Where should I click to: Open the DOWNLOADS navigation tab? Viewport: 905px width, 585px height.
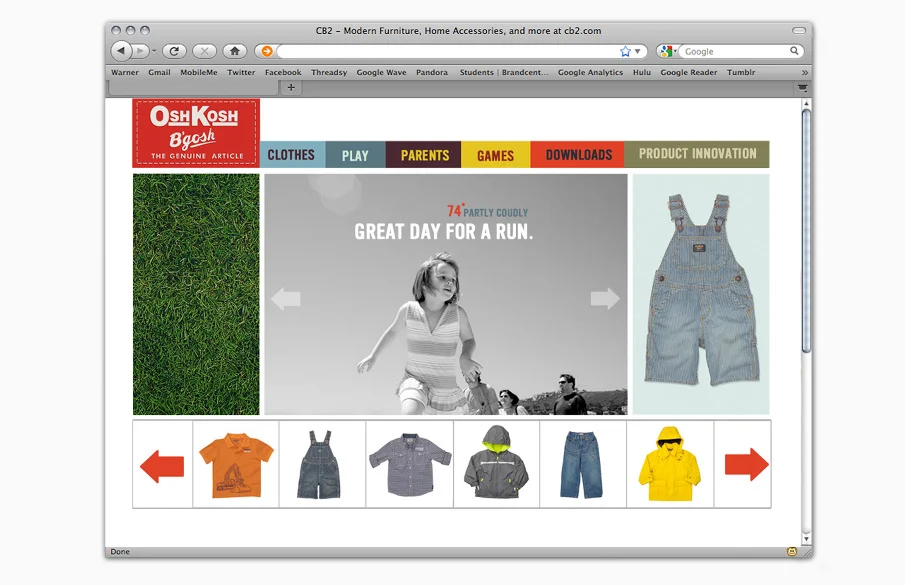point(577,155)
